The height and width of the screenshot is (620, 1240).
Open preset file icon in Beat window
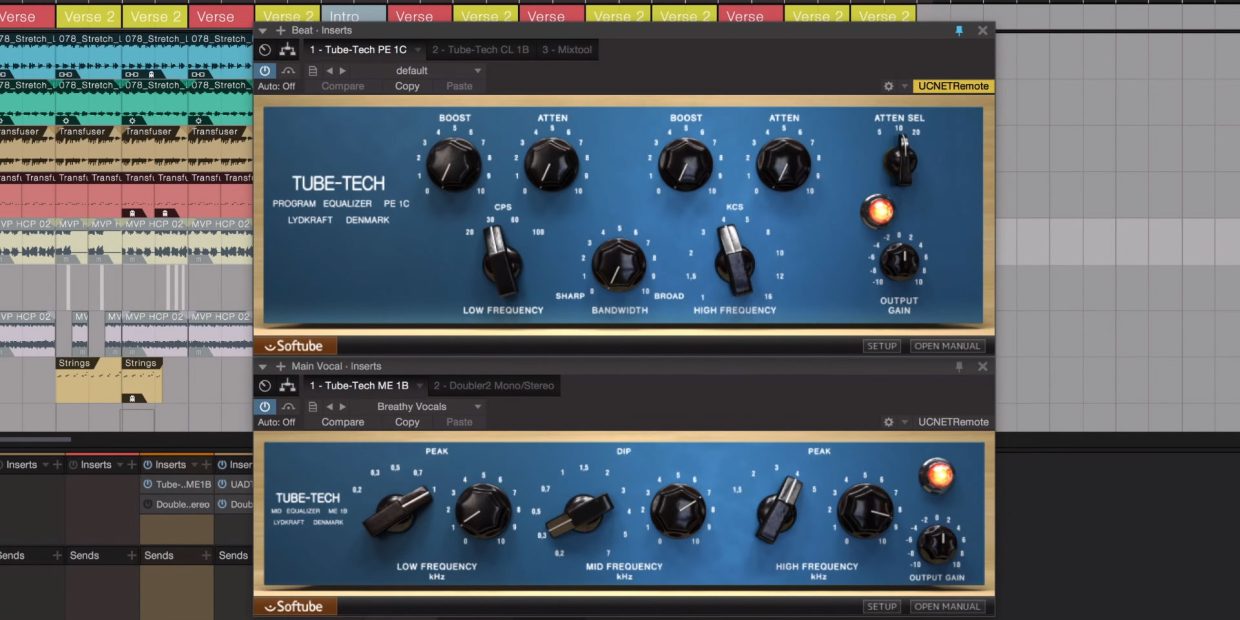click(313, 71)
